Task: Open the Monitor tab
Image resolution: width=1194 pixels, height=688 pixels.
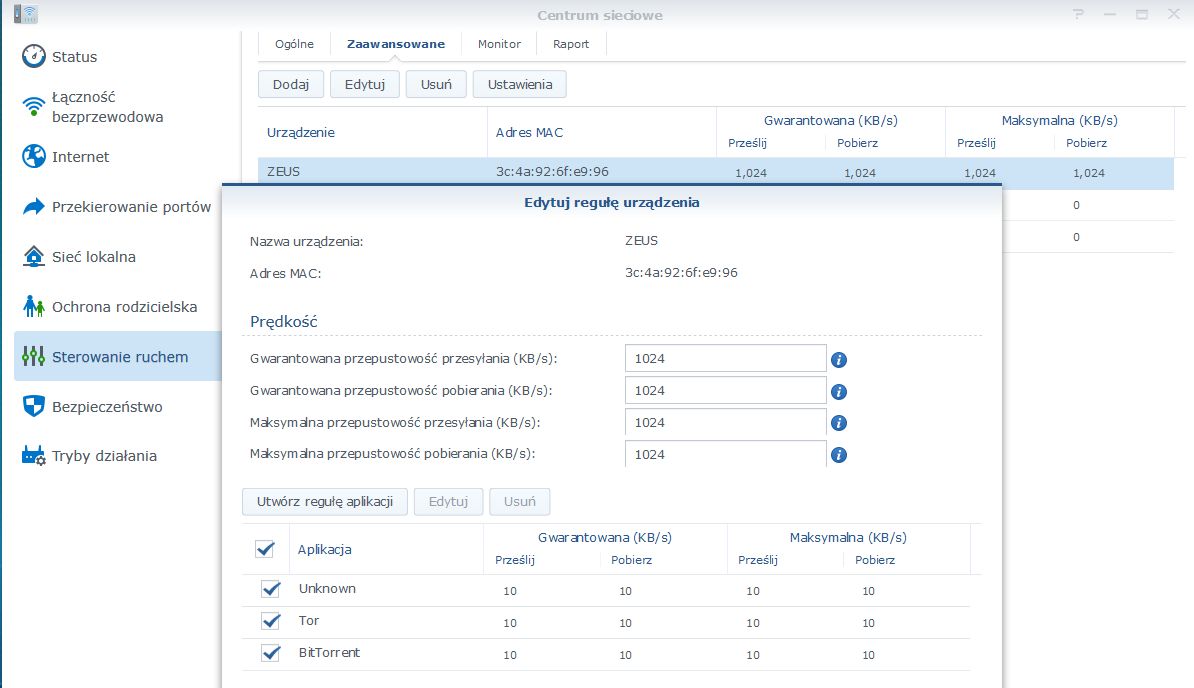Action: pos(500,44)
